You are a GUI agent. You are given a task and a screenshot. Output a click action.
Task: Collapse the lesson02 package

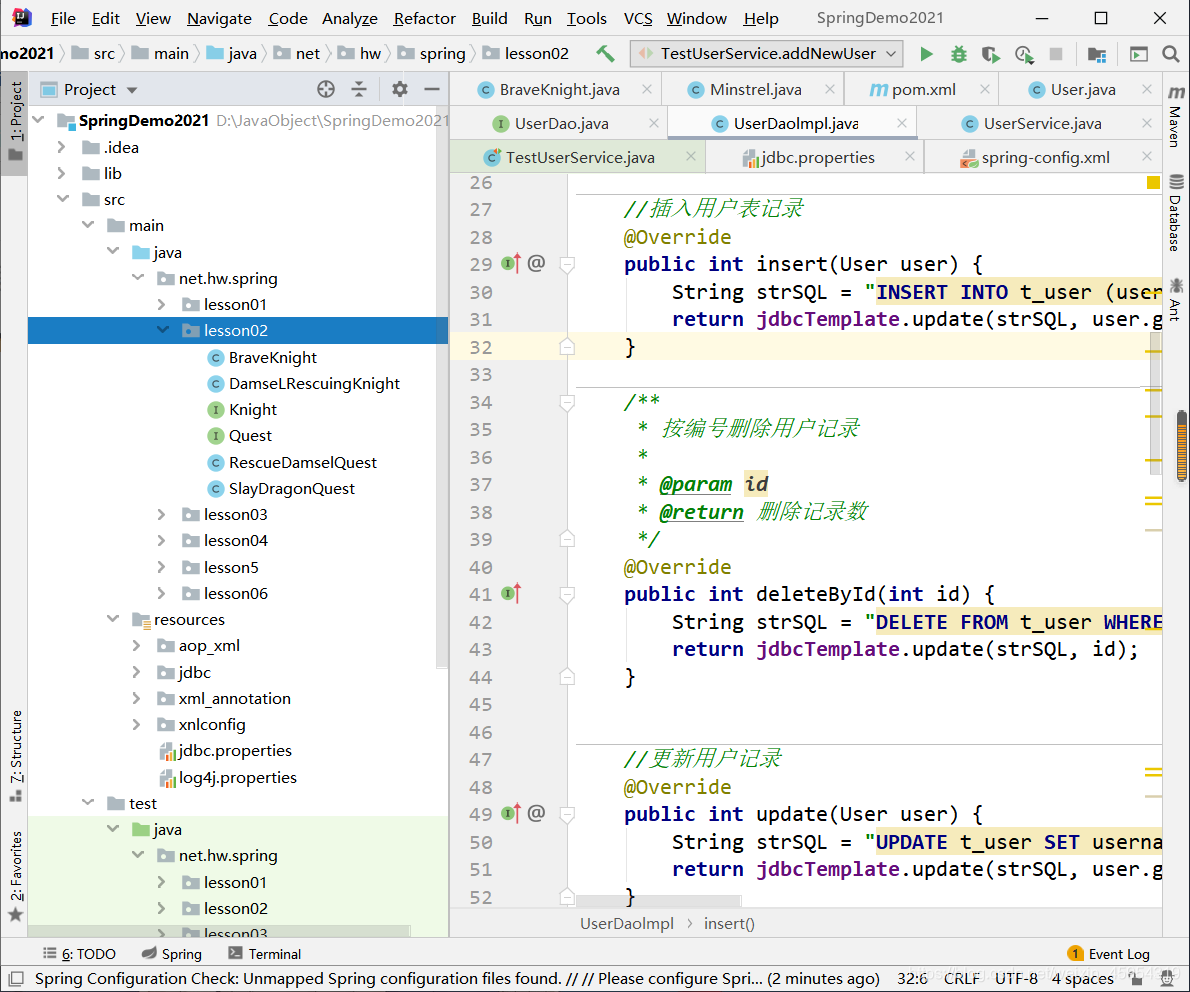click(x=162, y=330)
